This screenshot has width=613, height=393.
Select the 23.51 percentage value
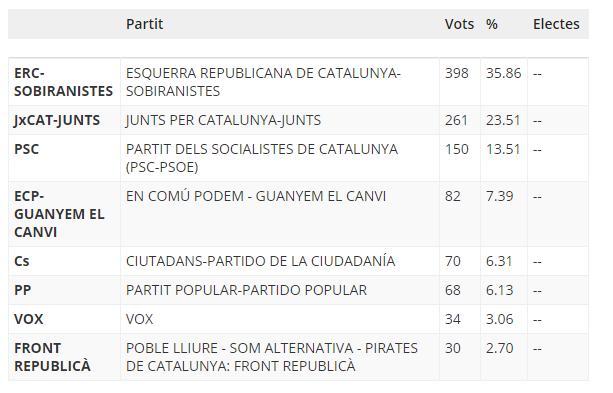point(503,120)
